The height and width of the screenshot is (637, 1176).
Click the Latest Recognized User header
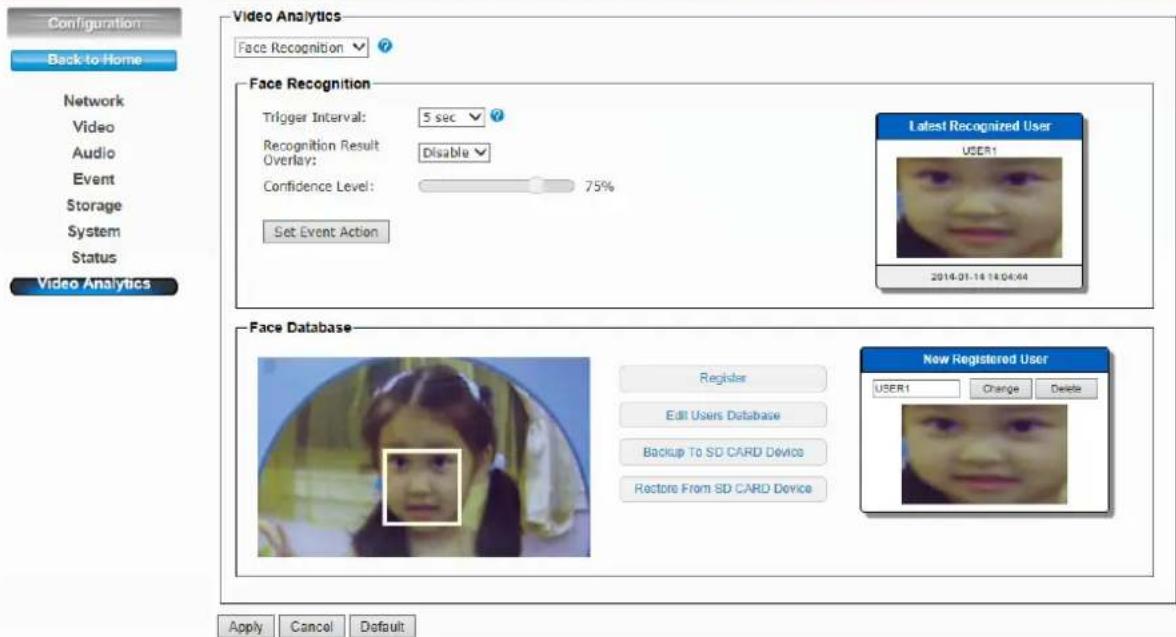[x=979, y=126]
